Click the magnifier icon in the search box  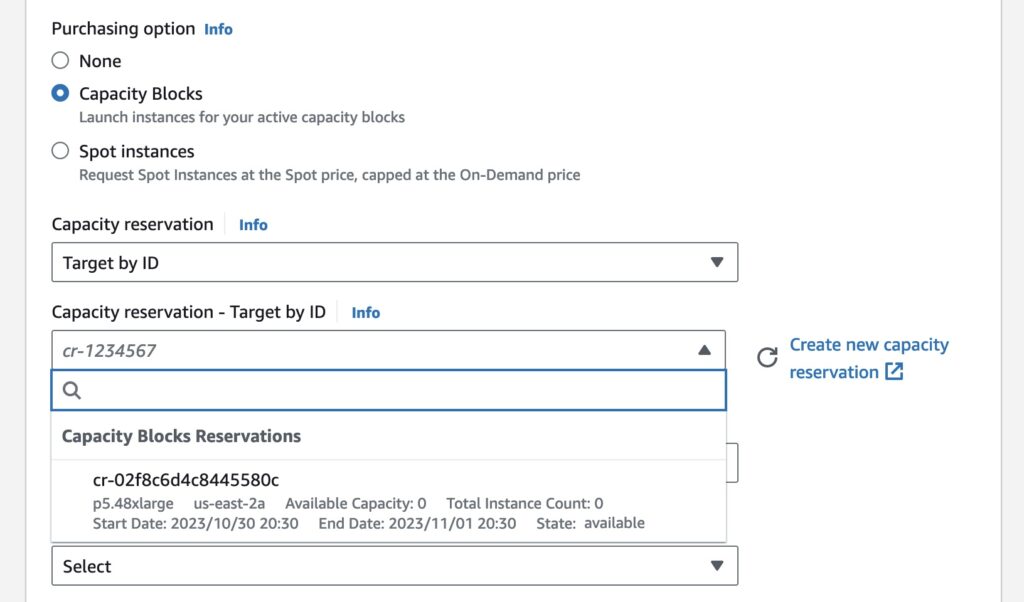(x=71, y=390)
